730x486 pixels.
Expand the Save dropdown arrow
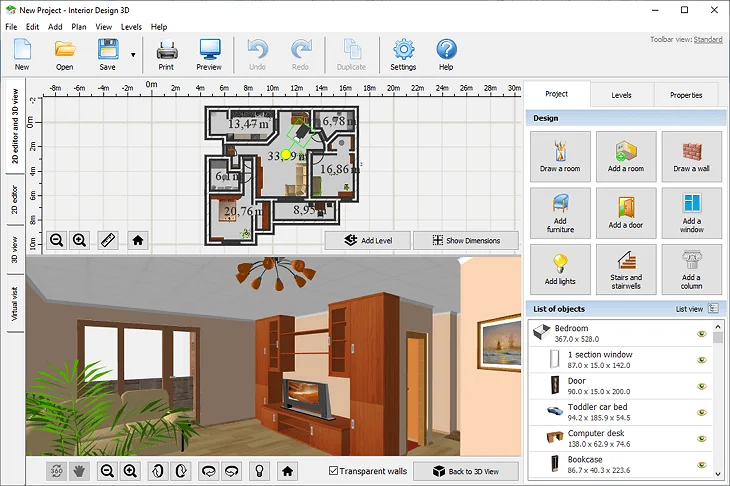click(x=133, y=55)
